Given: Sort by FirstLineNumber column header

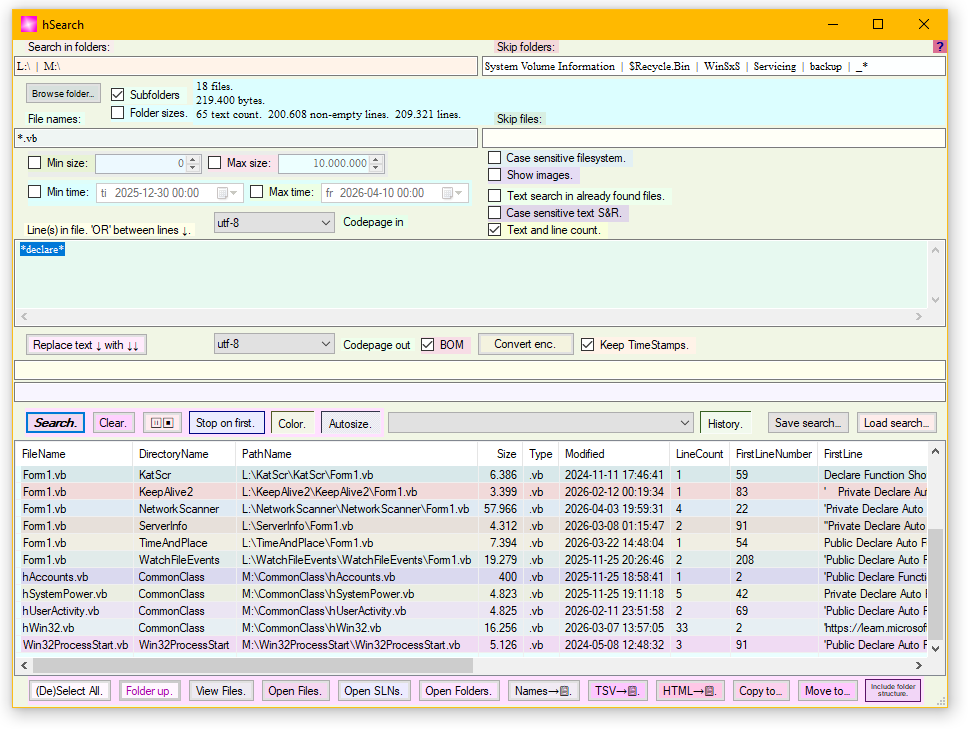Looking at the screenshot, I should [x=774, y=454].
